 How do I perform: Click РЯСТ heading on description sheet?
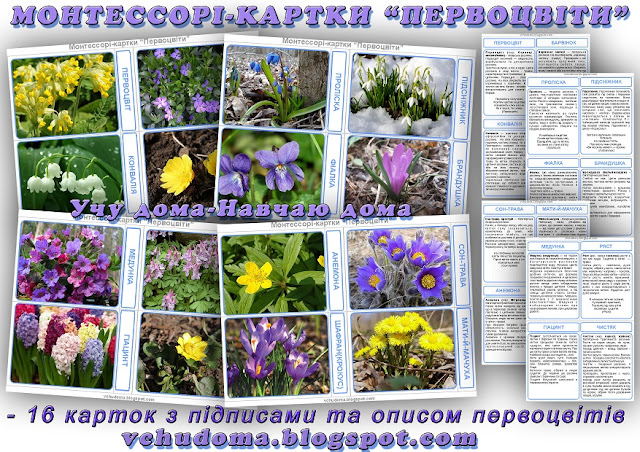pos(606,247)
